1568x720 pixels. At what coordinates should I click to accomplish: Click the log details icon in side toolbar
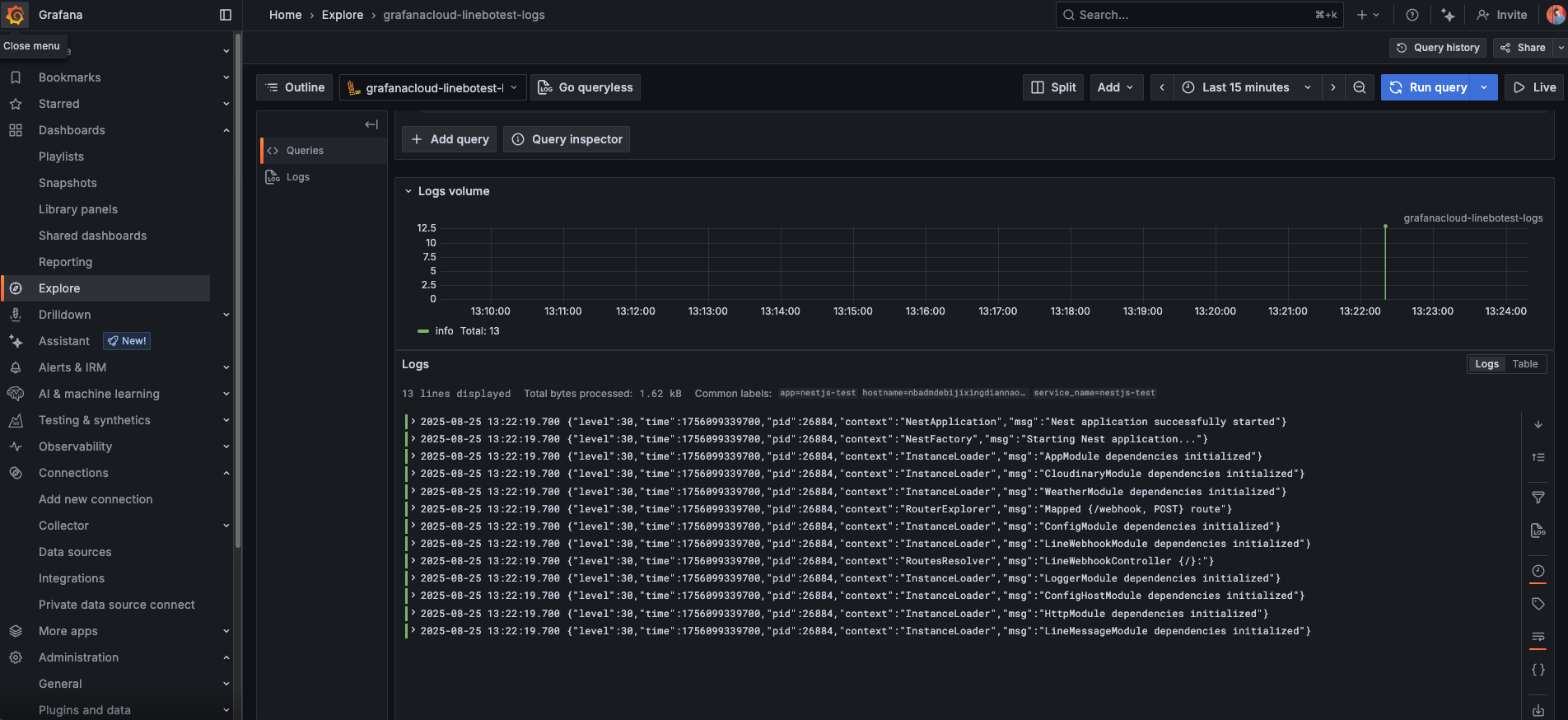pos(1538,531)
